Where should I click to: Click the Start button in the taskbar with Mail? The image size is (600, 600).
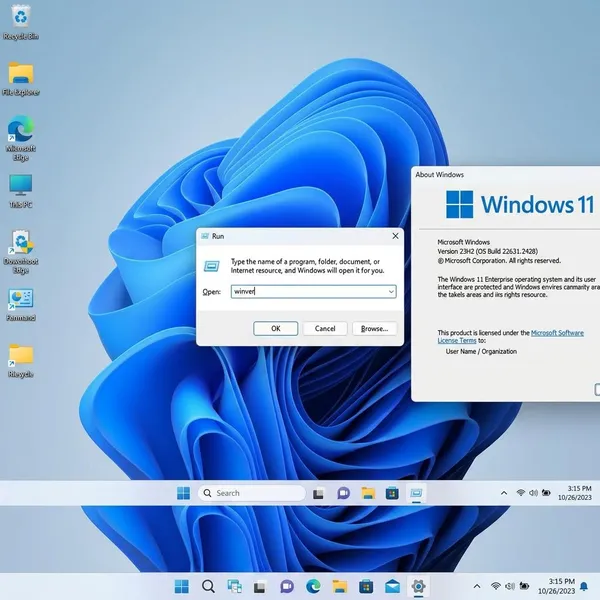[182, 586]
